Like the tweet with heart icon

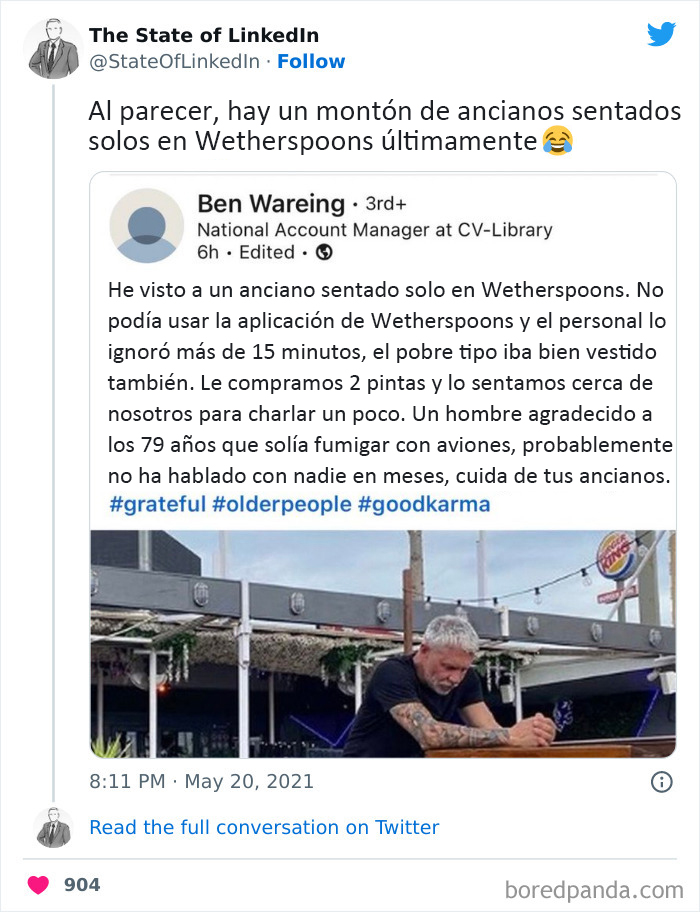(x=38, y=885)
